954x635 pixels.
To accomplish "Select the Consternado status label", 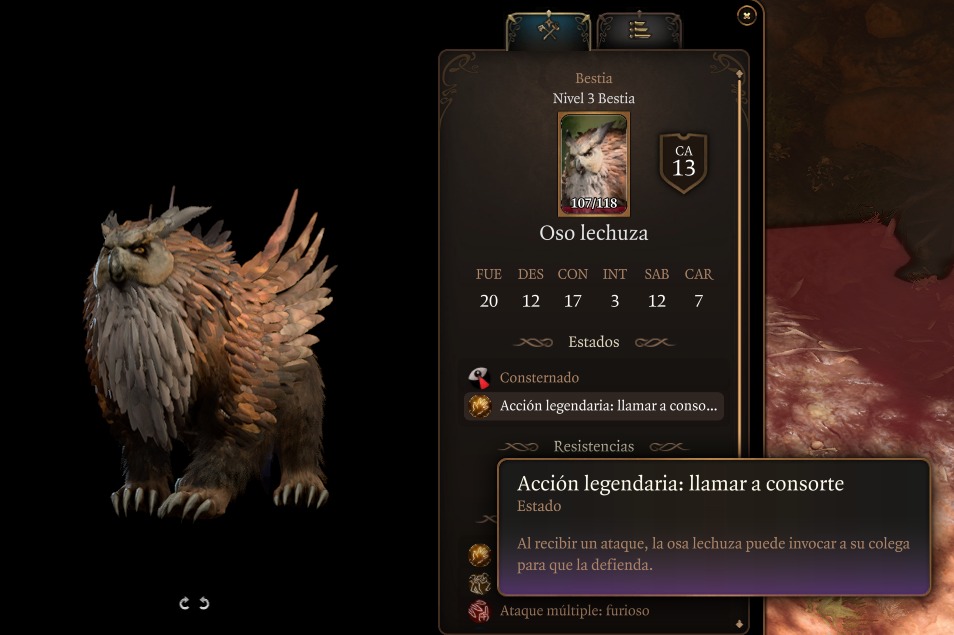I will point(539,378).
